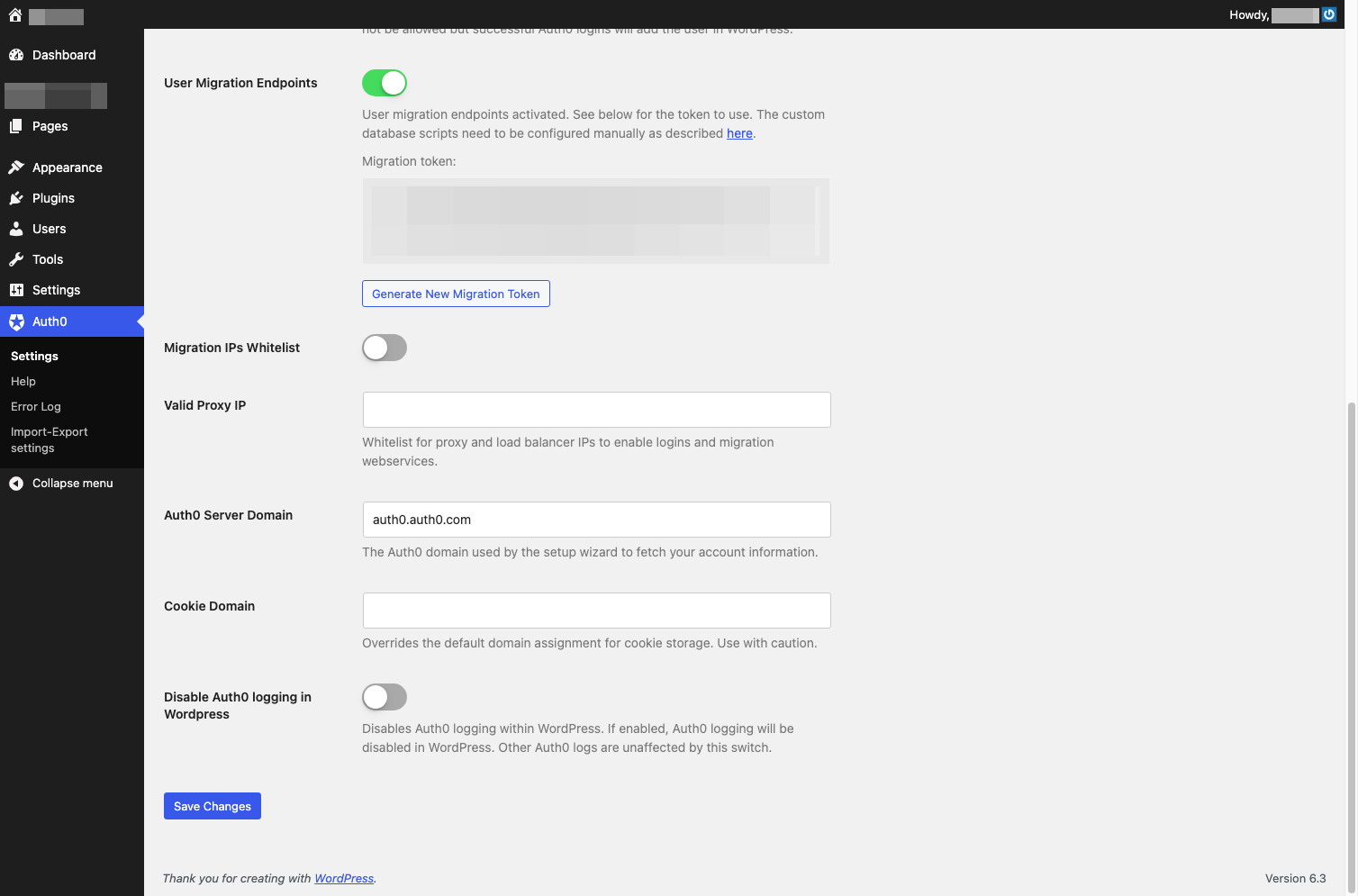Image resolution: width=1358 pixels, height=896 pixels.
Task: Disable the User Migration Endpoints toggle
Action: 385,83
